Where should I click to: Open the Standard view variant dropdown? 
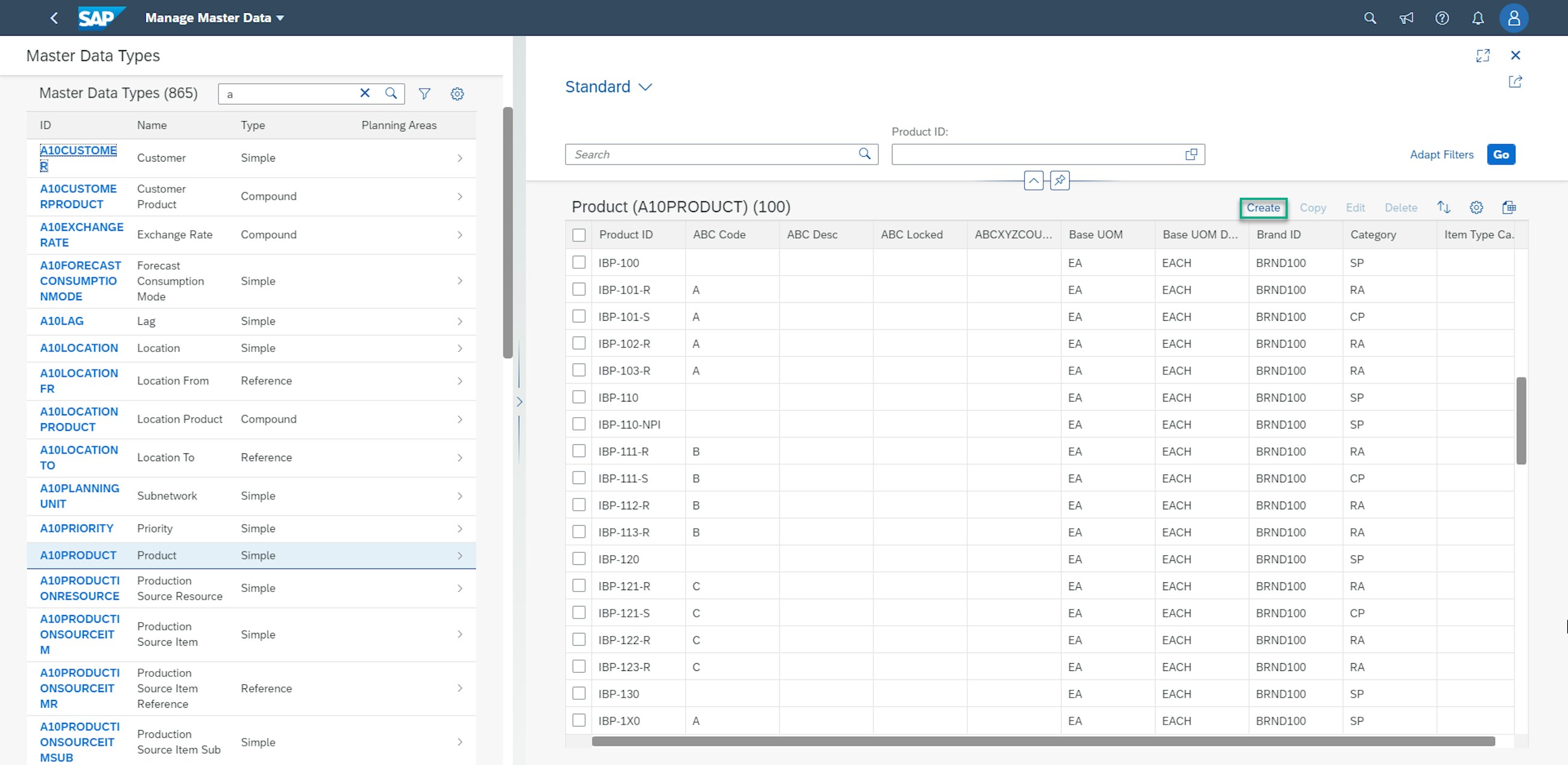click(x=609, y=87)
